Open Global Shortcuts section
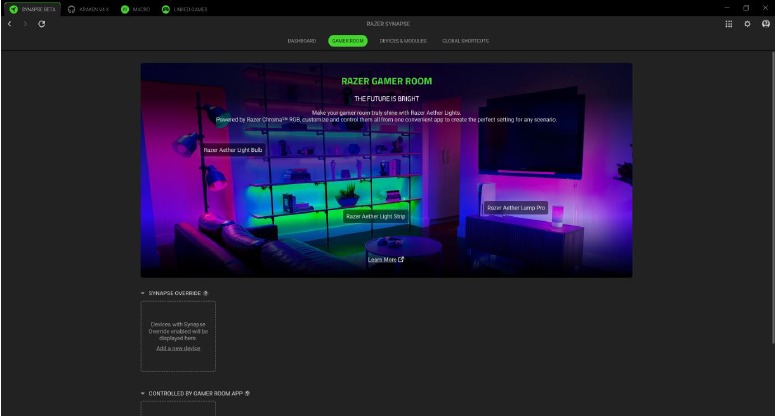This screenshot has width=777, height=420. (x=465, y=41)
